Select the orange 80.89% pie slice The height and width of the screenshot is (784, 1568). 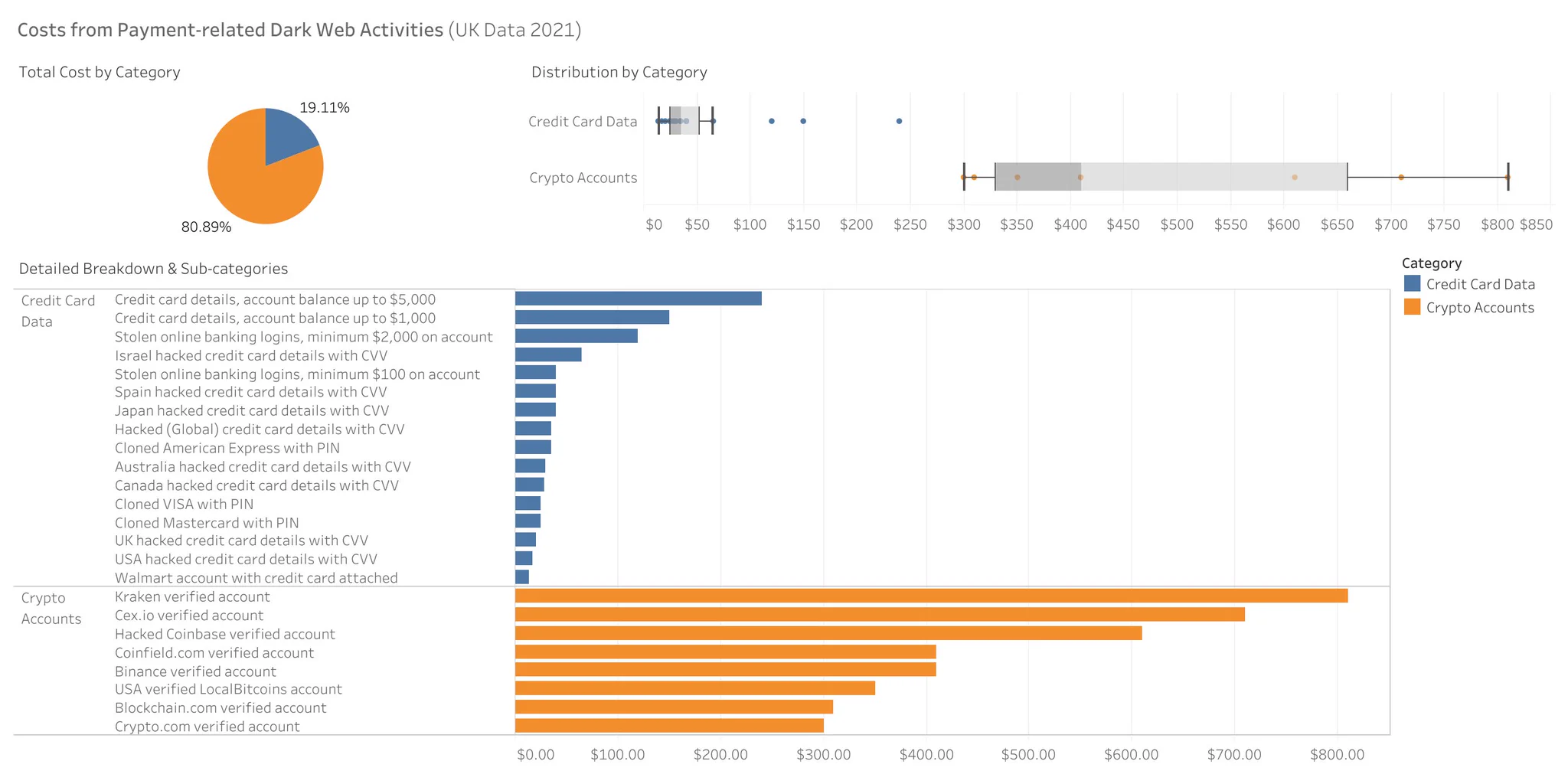pos(256,180)
